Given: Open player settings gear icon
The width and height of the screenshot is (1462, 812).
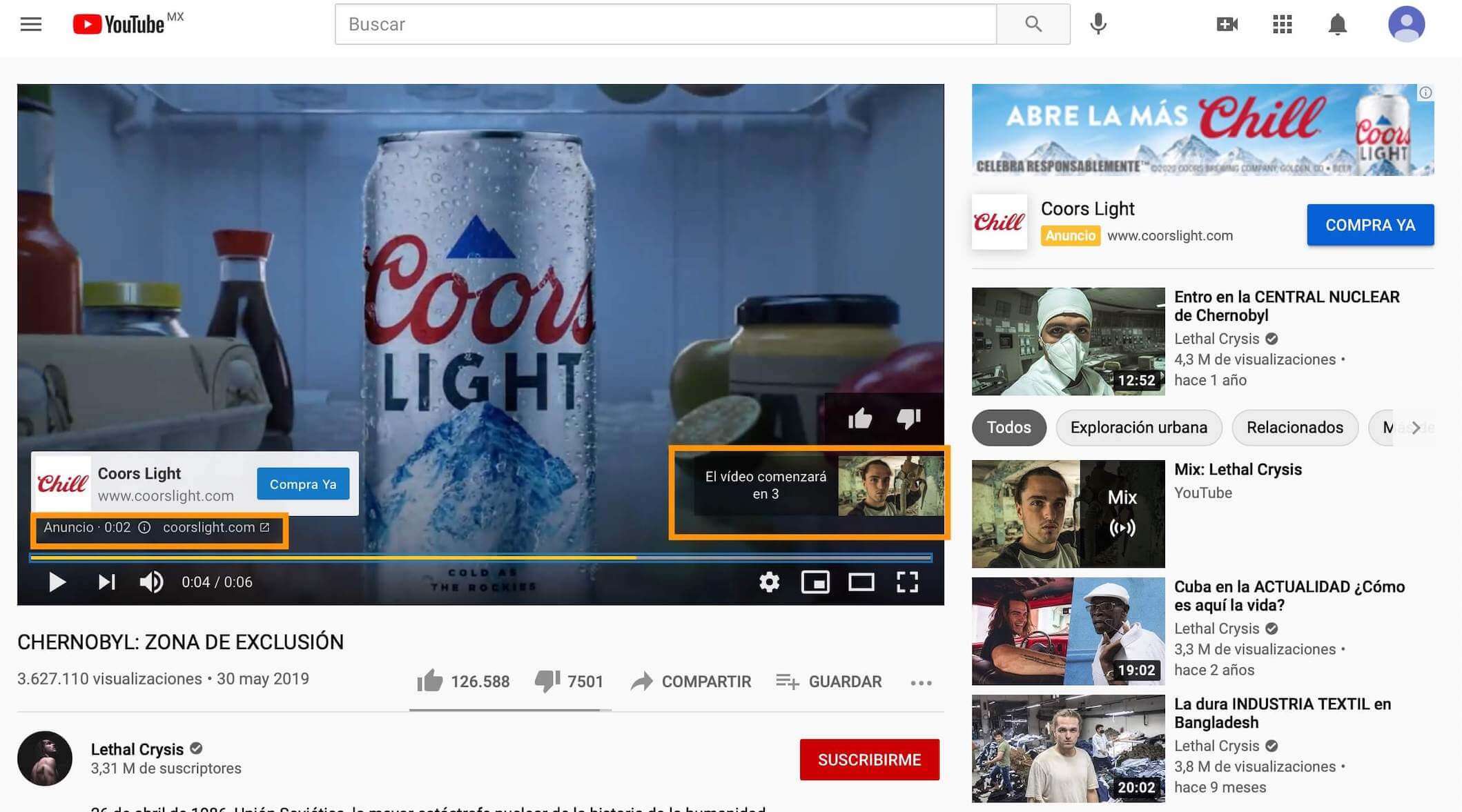Looking at the screenshot, I should point(769,582).
